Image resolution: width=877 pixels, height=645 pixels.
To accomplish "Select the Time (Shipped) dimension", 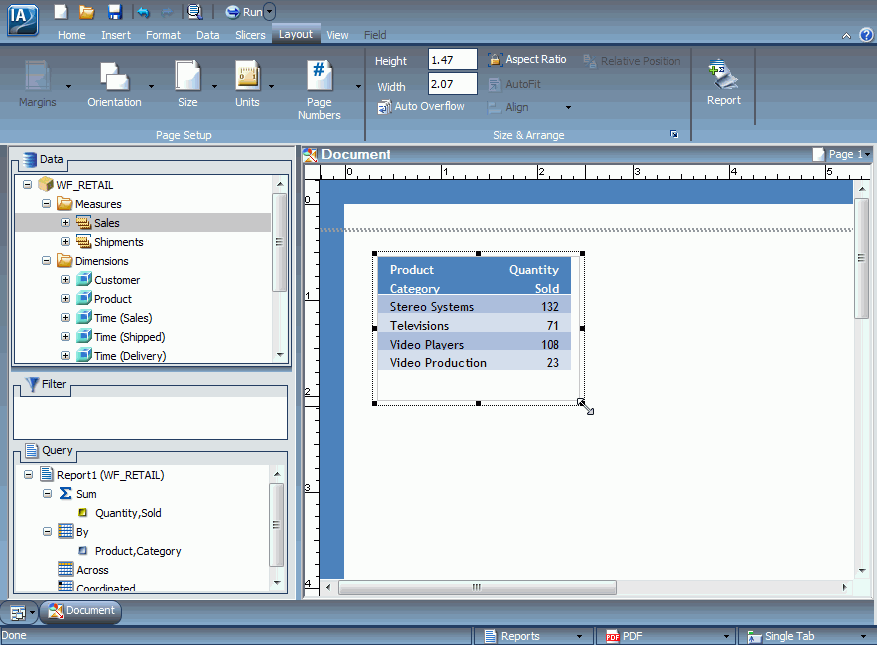I will [x=130, y=337].
